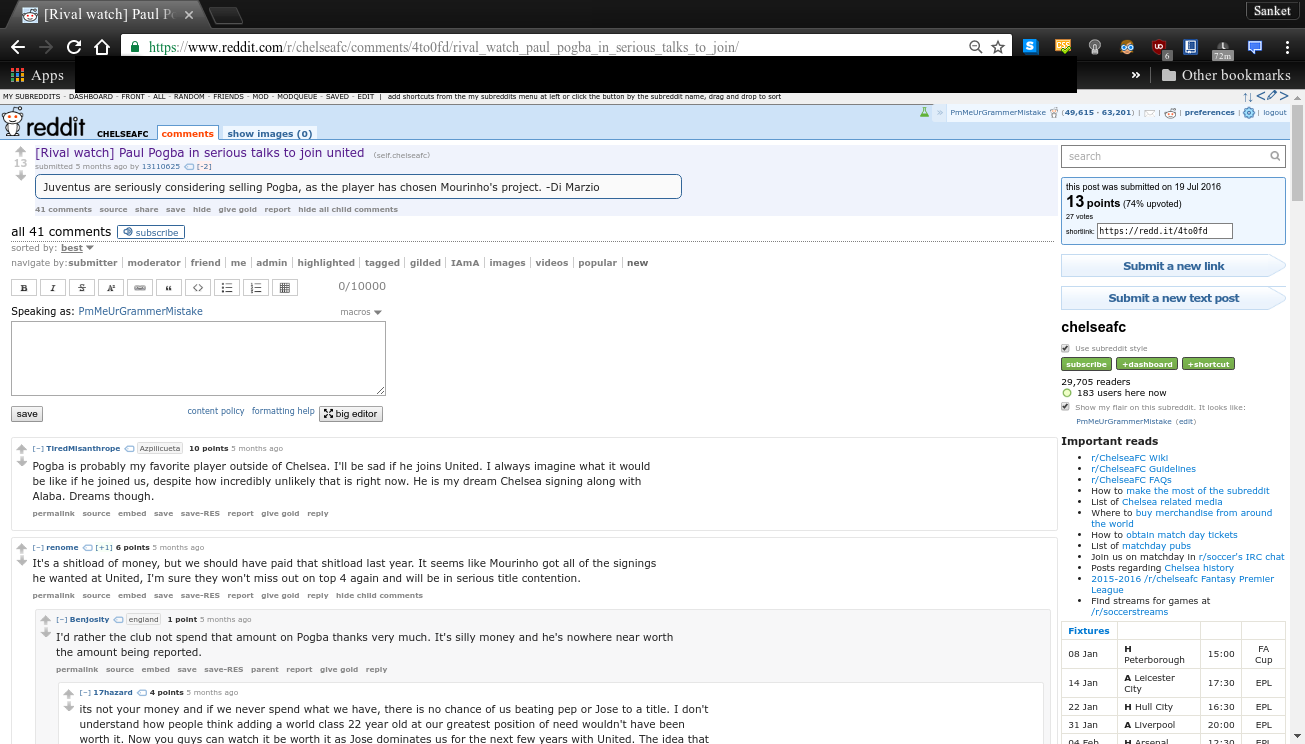Click Submit a new link
1305x744 pixels.
coord(1173,266)
